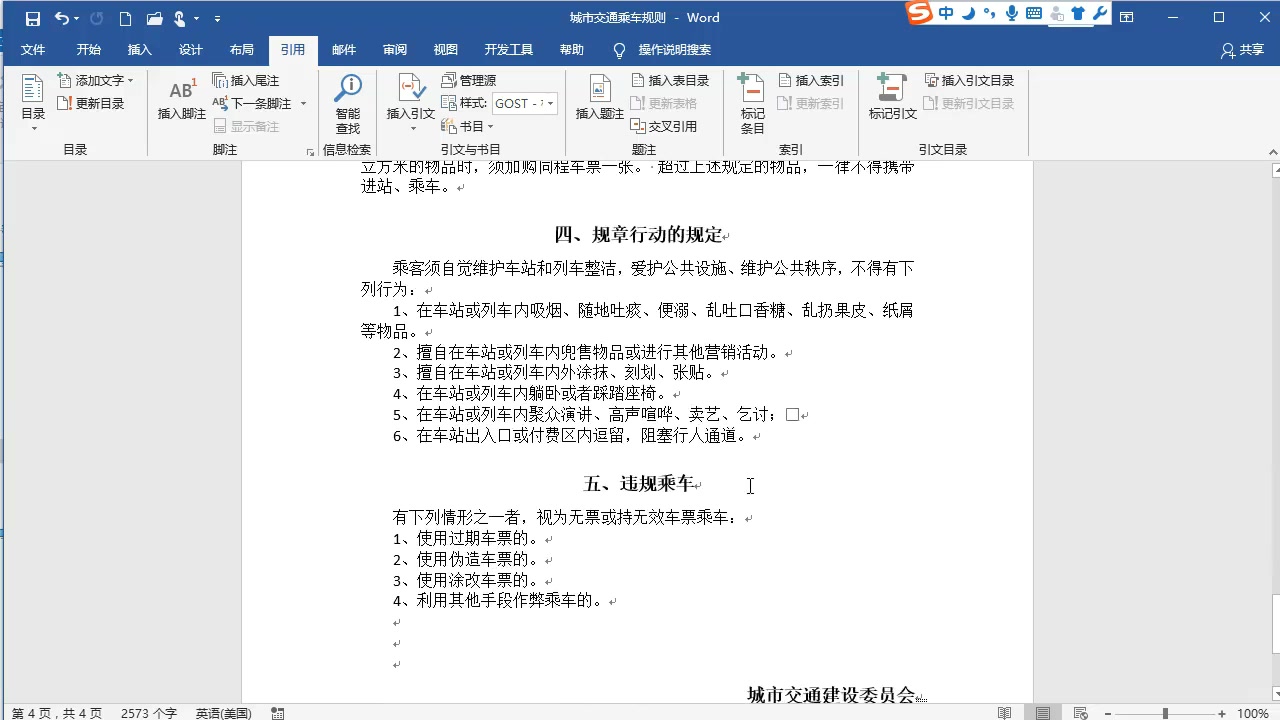The height and width of the screenshot is (720, 1280).
Task: Click 标记条目 to mark an index entry
Action: pyautogui.click(x=751, y=104)
